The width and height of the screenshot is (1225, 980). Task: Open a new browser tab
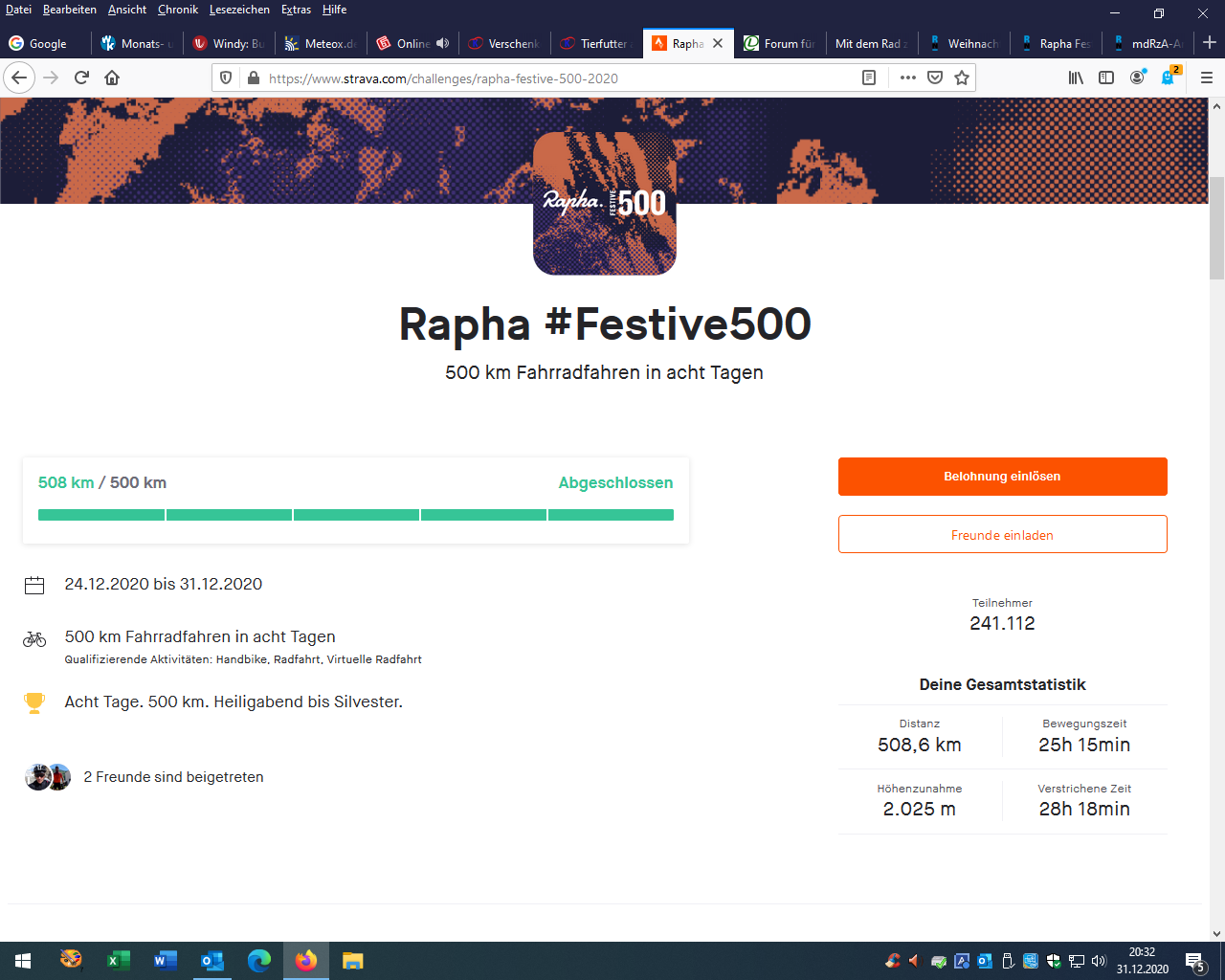(x=1210, y=43)
